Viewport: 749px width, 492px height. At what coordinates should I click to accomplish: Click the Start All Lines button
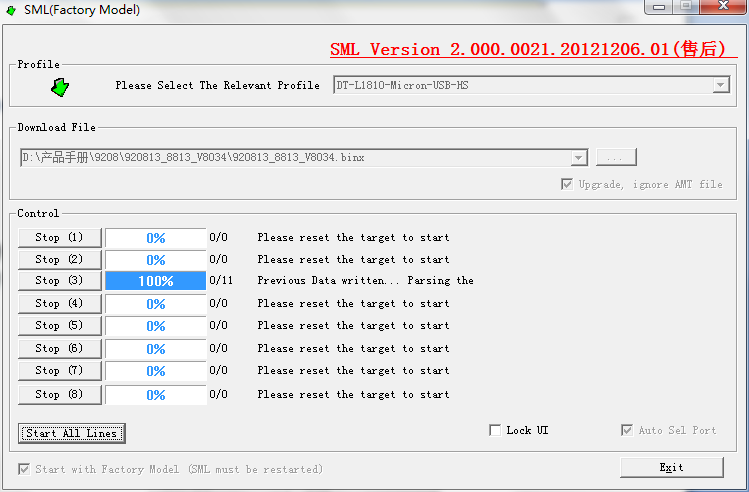pos(72,433)
